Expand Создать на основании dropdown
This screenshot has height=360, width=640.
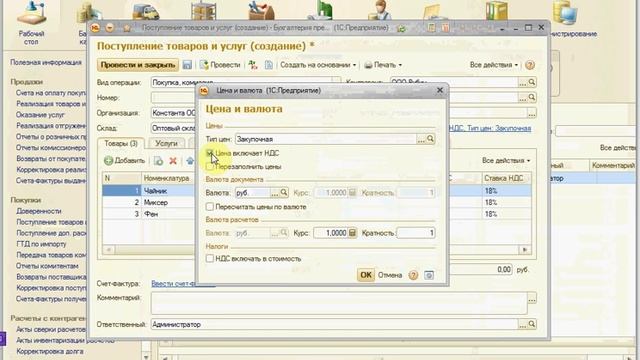[318, 65]
